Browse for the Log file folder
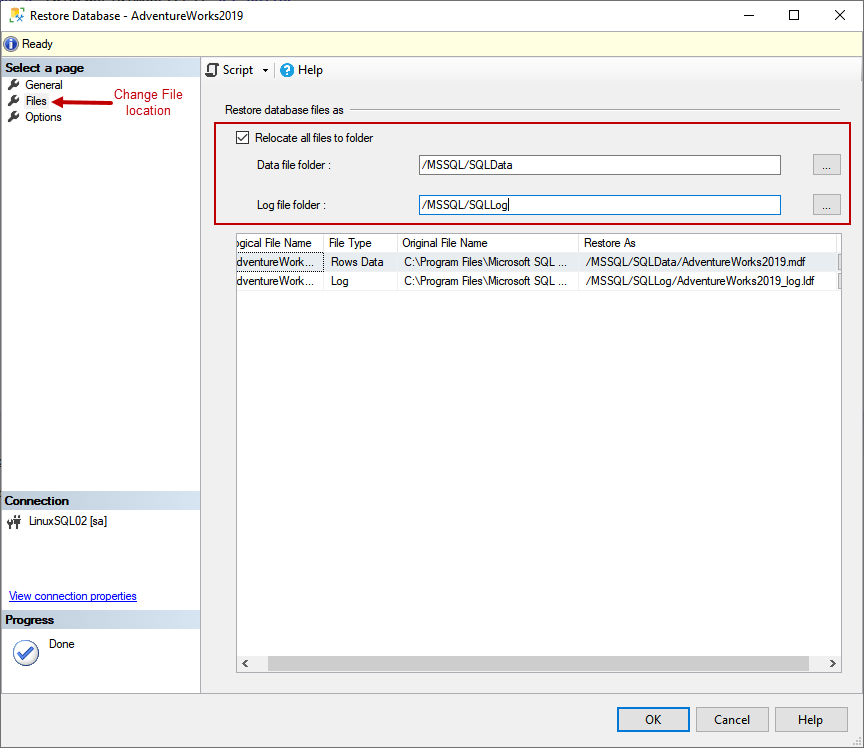Viewport: 864px width, 748px height. click(x=827, y=205)
